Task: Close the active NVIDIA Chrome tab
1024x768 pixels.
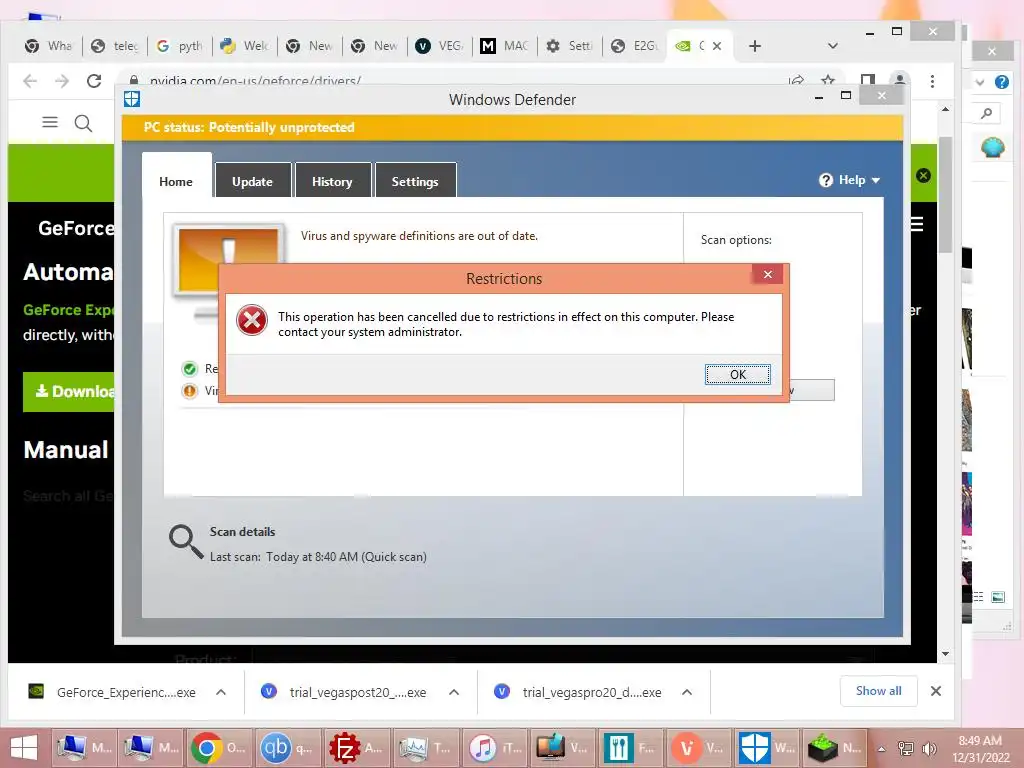Action: [717, 46]
